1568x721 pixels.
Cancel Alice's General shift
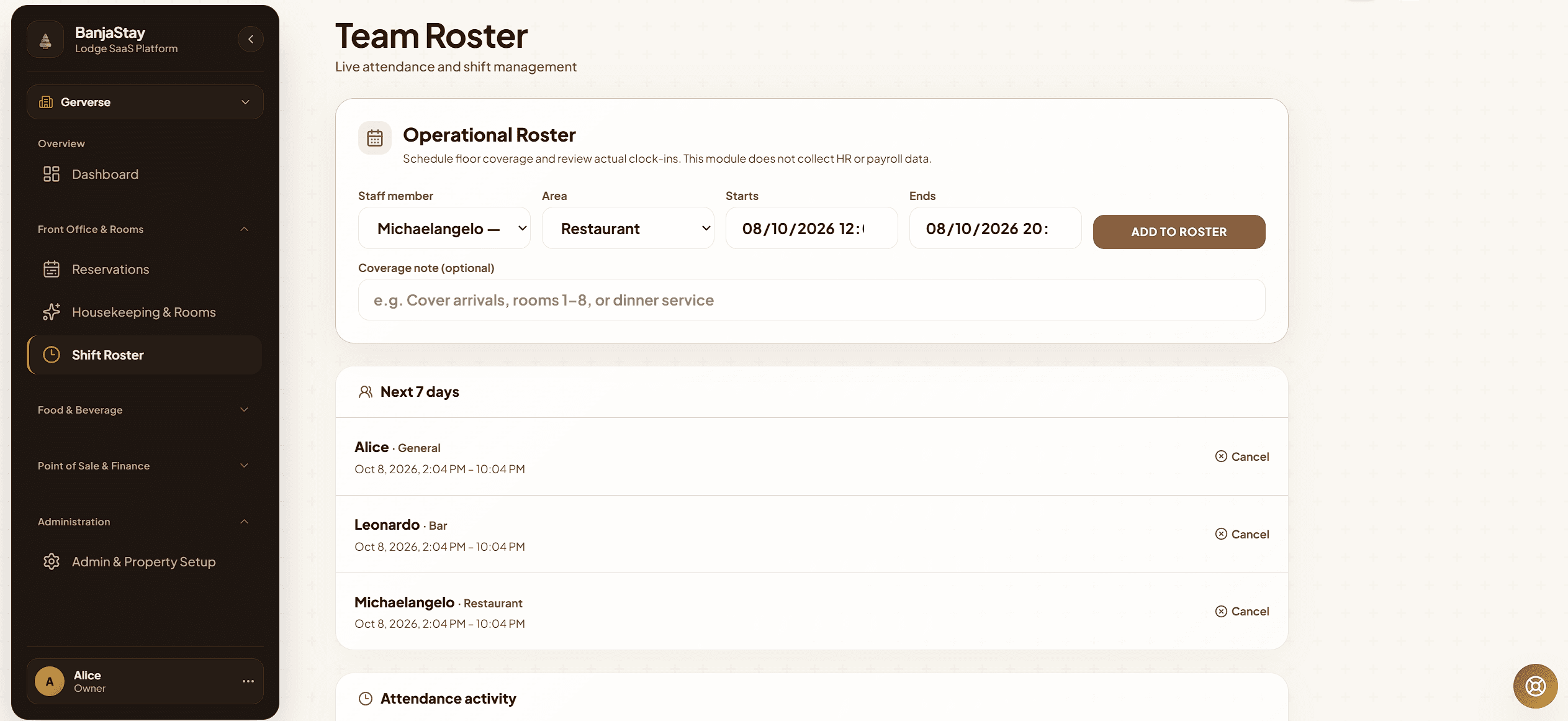point(1242,456)
